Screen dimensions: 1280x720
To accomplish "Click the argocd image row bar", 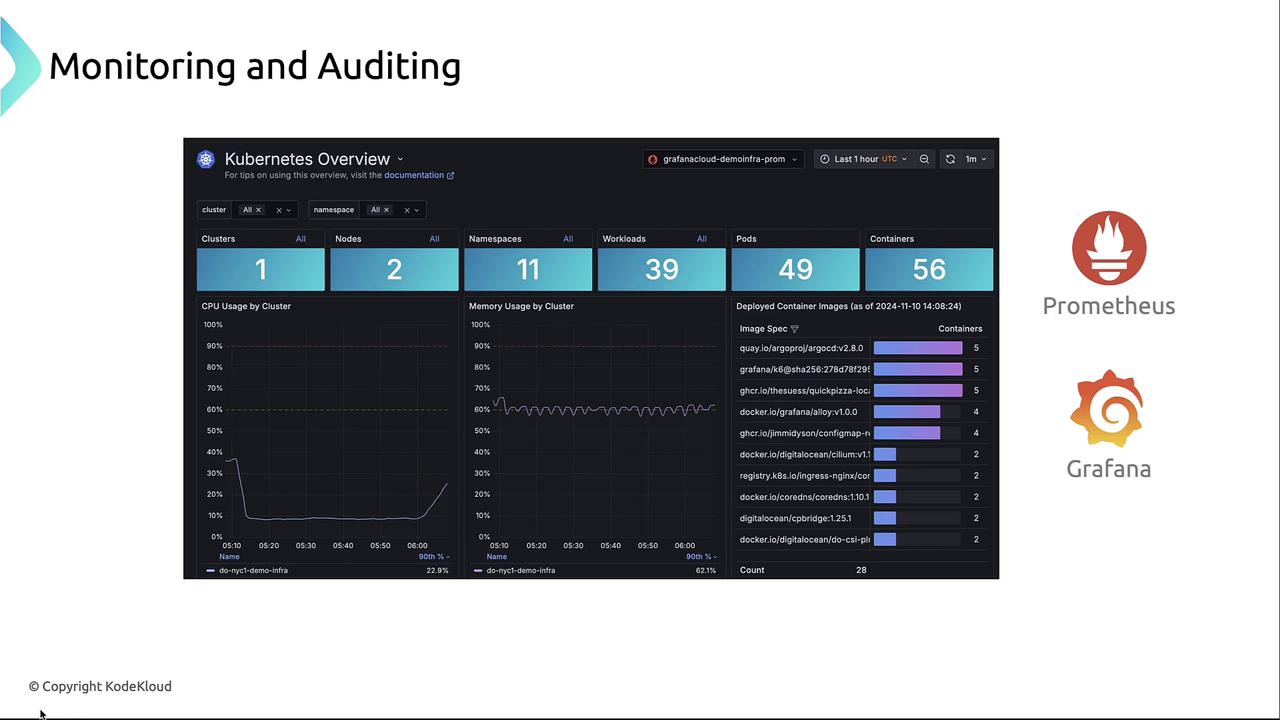I will pyautogui.click(x=918, y=348).
